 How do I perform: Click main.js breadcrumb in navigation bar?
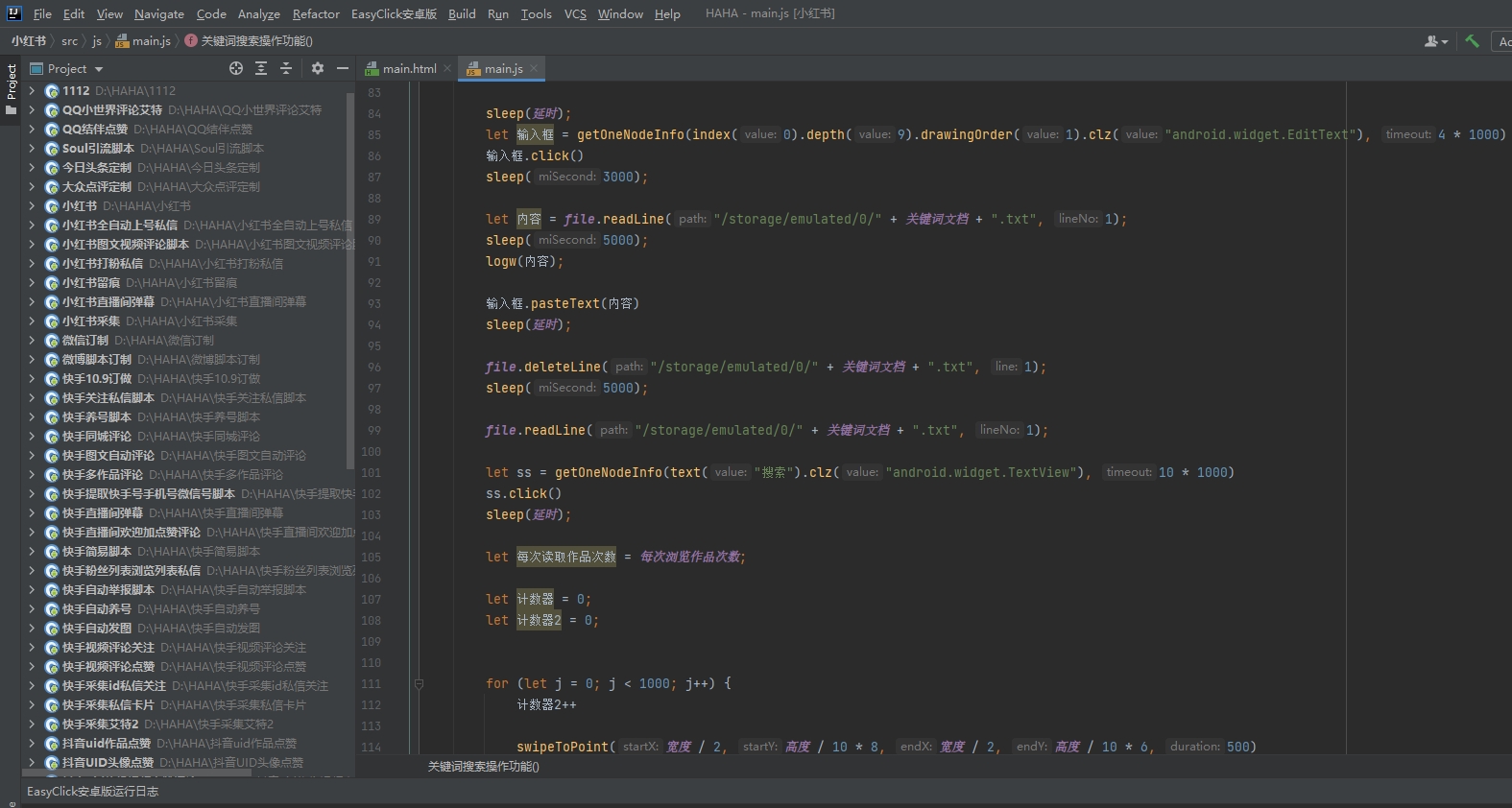(x=144, y=40)
